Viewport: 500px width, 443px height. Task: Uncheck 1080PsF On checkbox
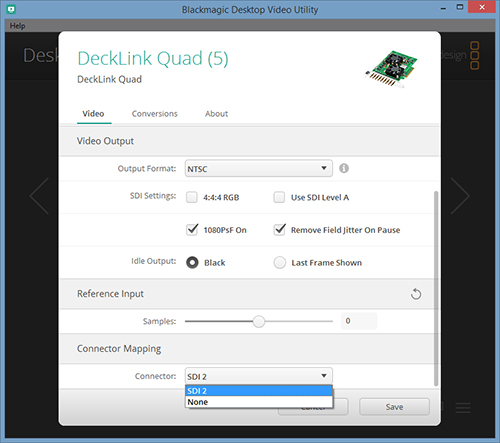point(192,230)
